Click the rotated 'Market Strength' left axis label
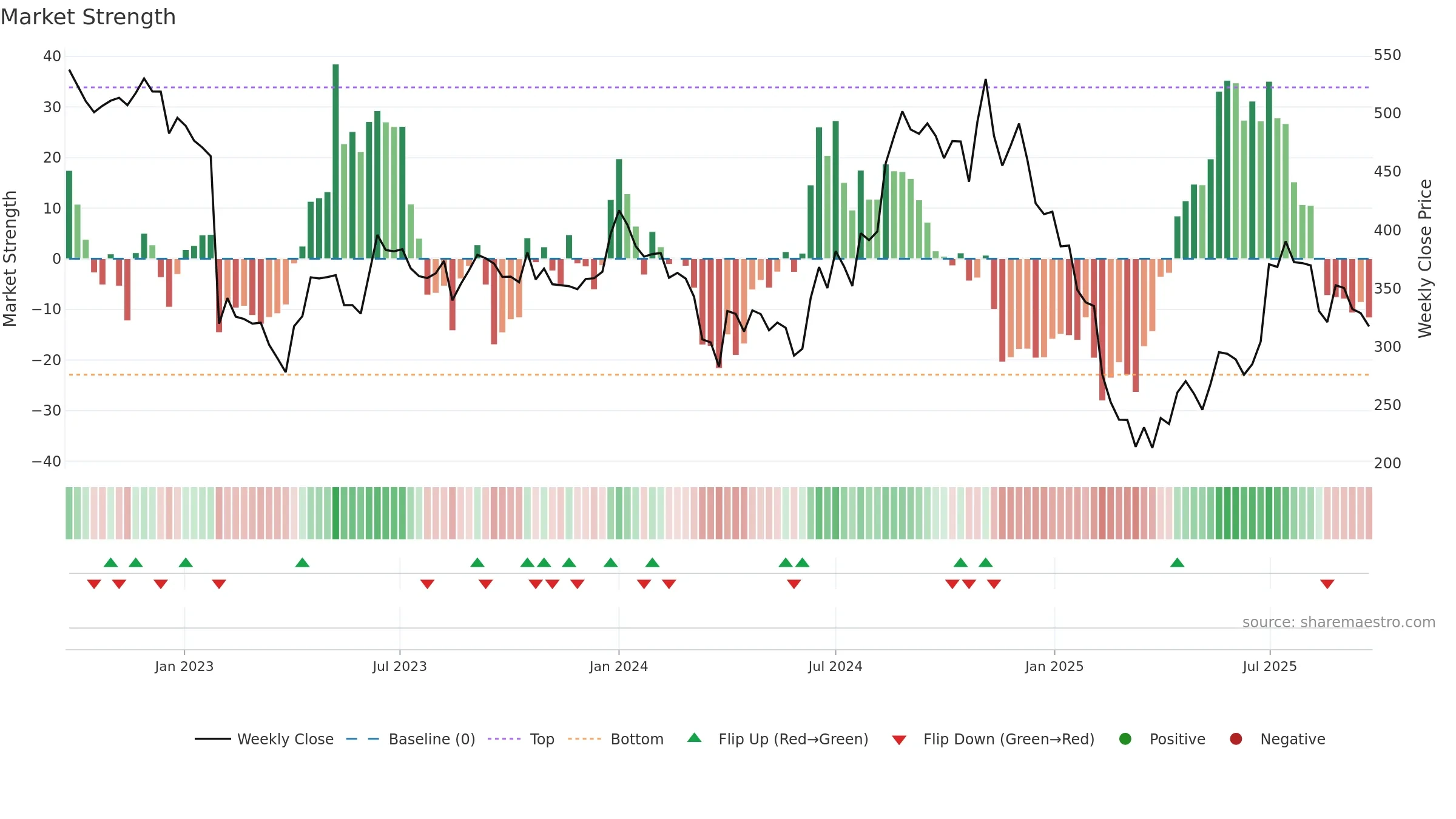 10,259
